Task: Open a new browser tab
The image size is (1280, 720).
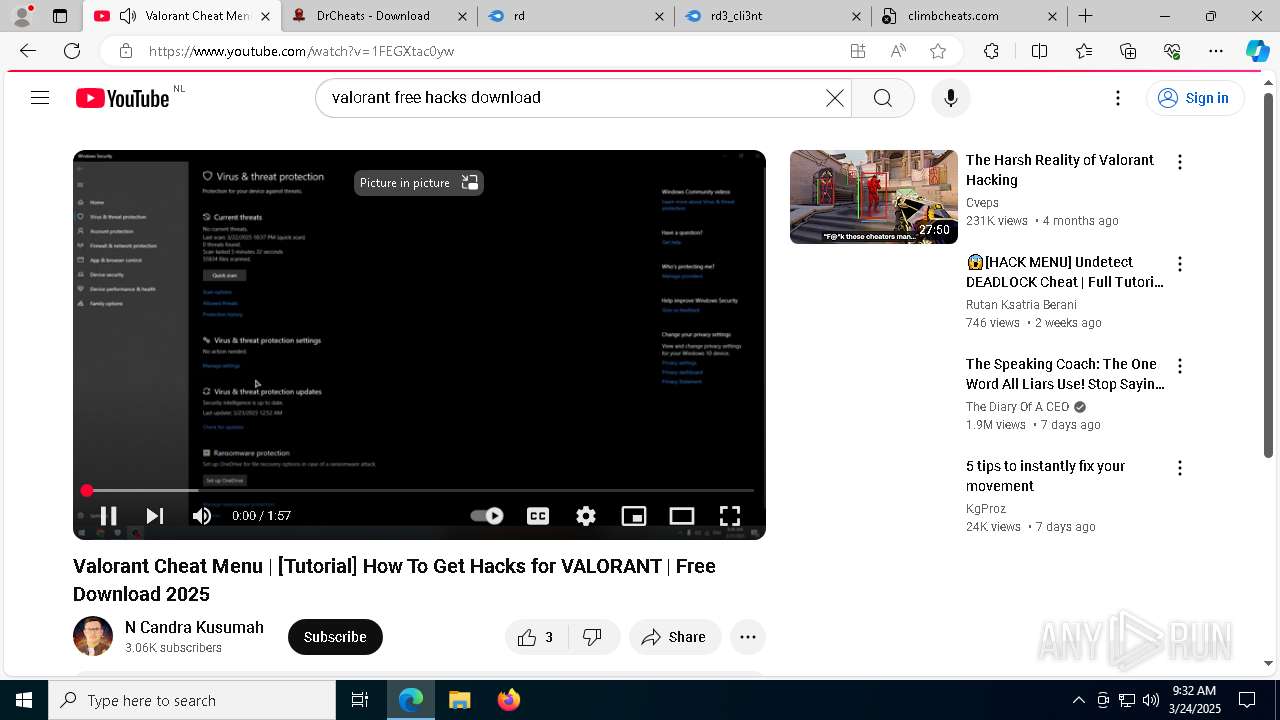Action: pyautogui.click(x=1085, y=16)
